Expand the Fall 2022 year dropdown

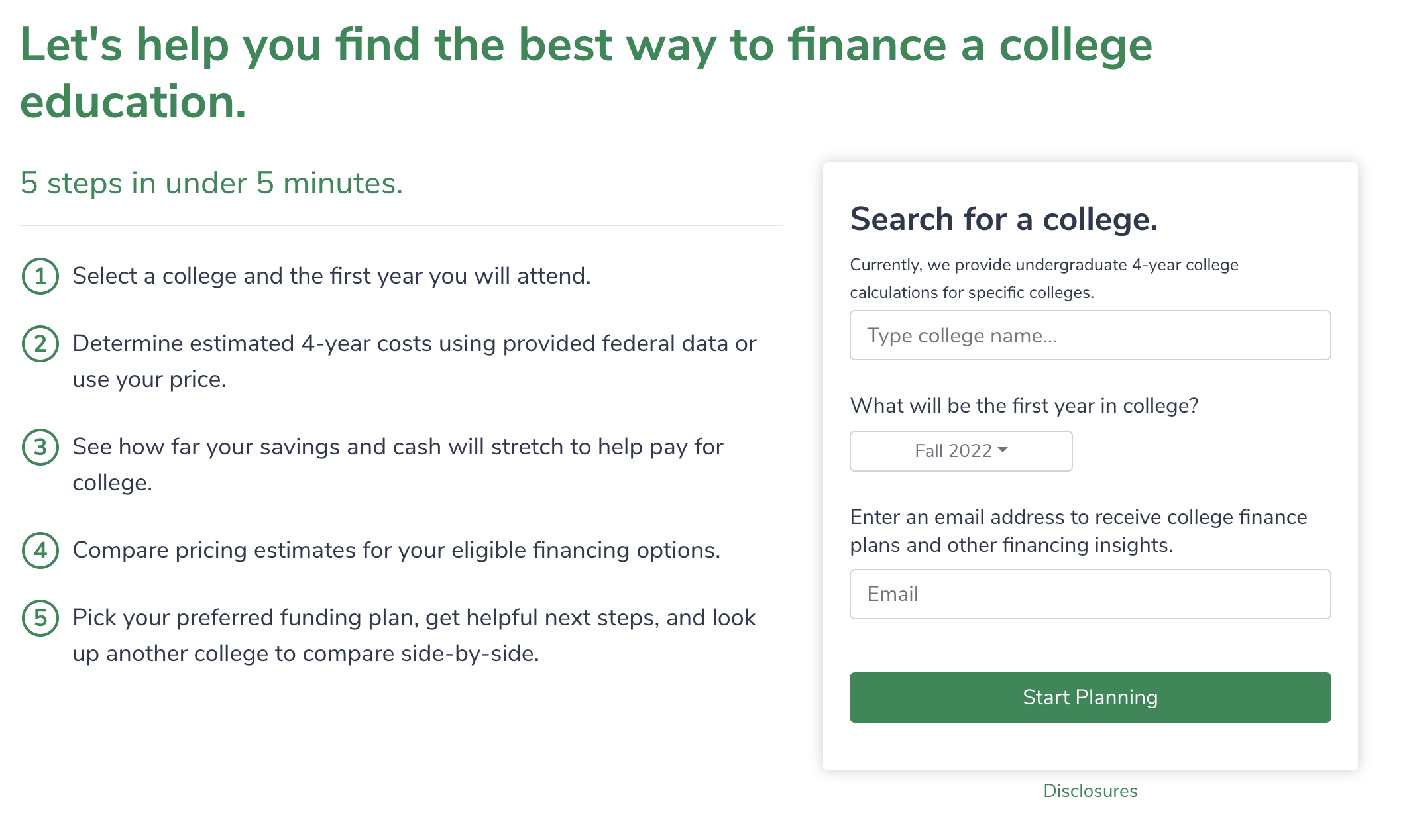tap(961, 451)
